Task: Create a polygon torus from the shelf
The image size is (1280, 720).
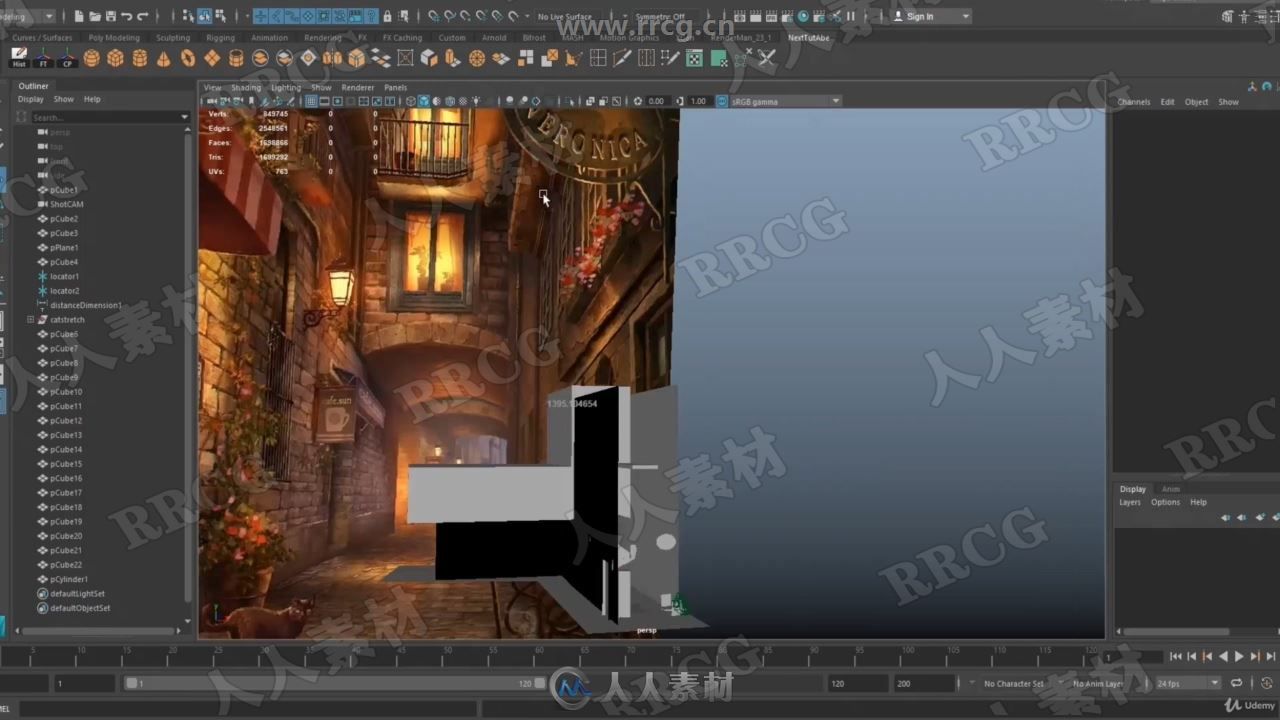Action: pos(187,58)
